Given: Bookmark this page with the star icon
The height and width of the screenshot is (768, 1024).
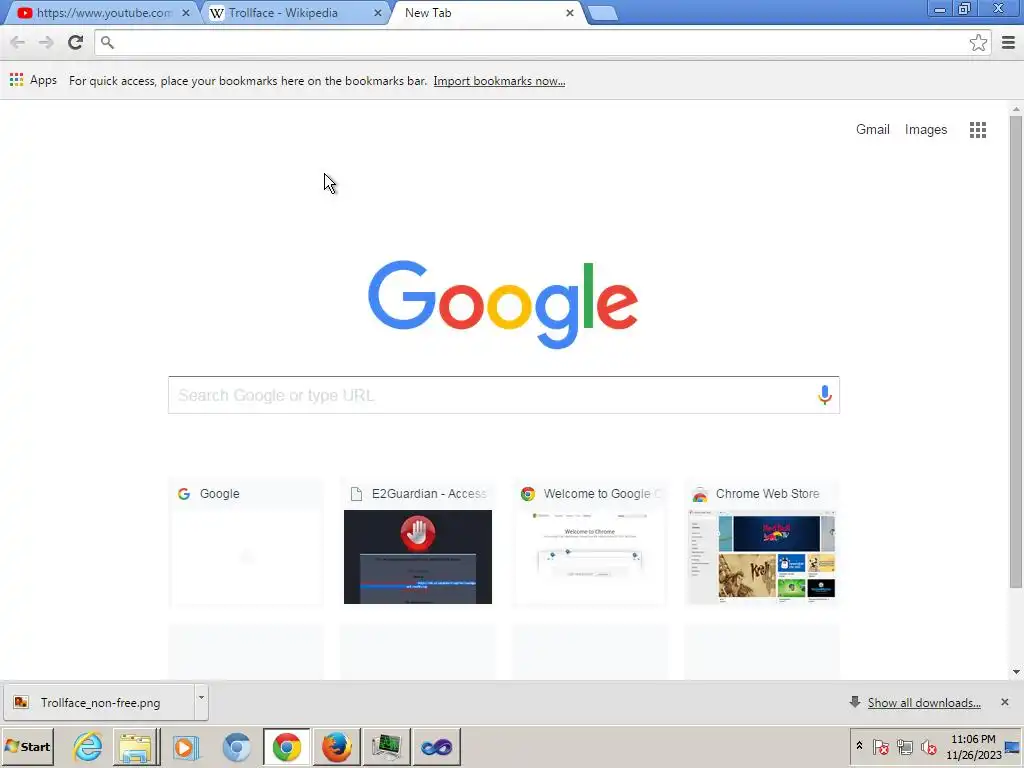Looking at the screenshot, I should coord(978,42).
